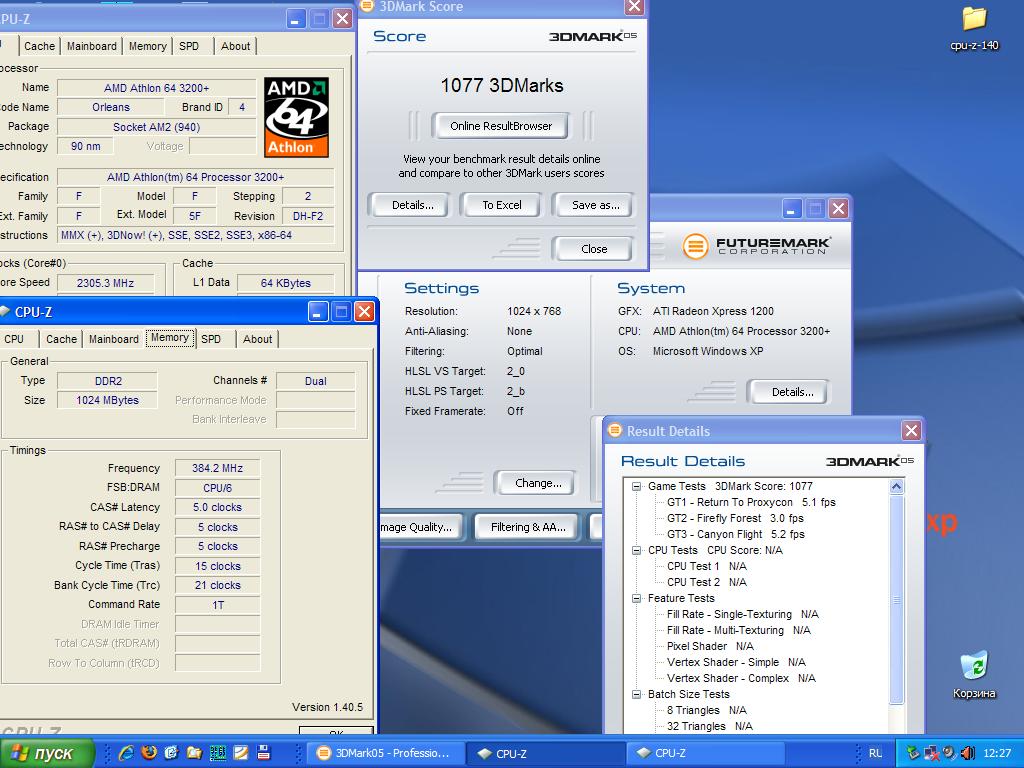Select GT3 - Canyon Flight row
The image size is (1024, 768).
click(735, 534)
